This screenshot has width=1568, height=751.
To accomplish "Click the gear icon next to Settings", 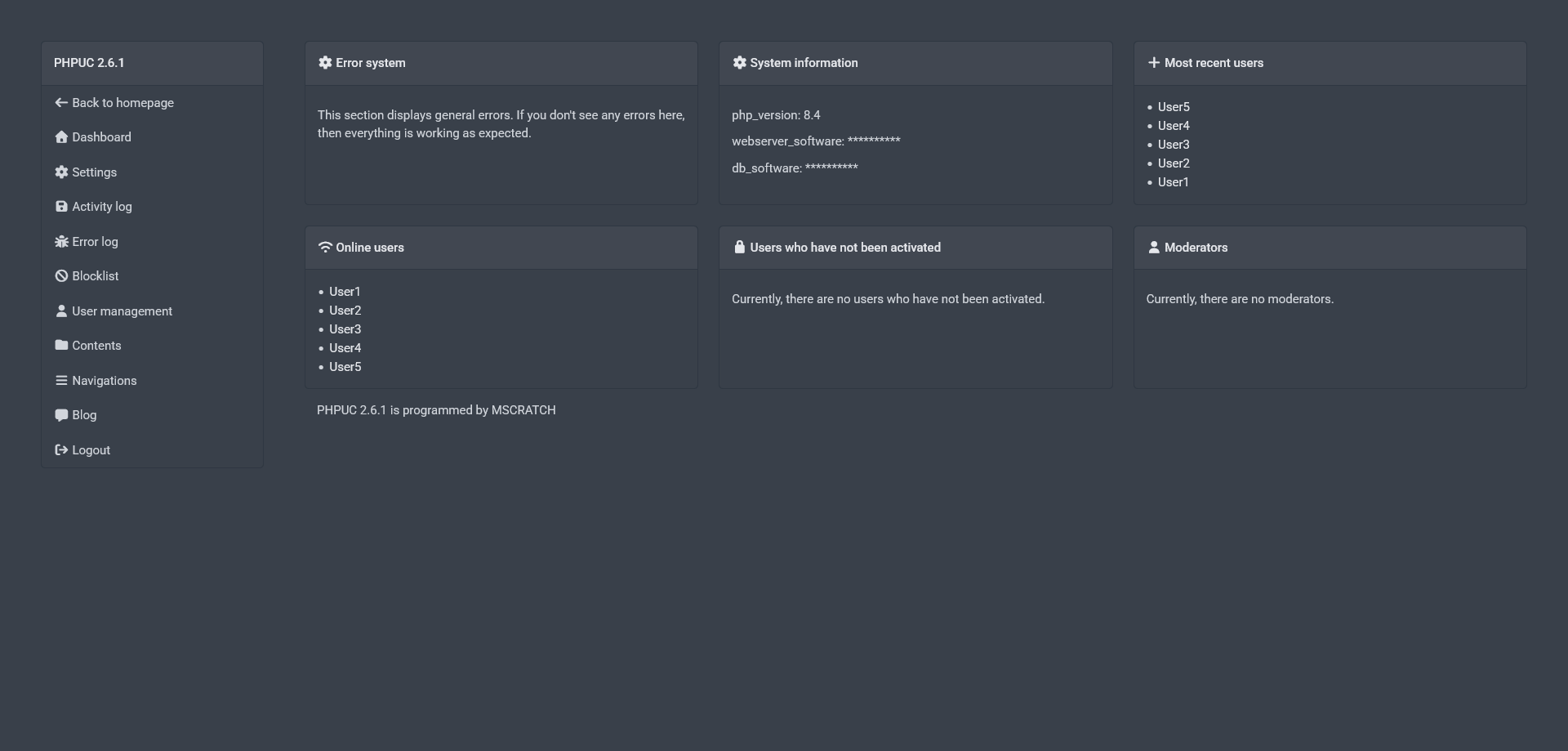I will click(x=61, y=172).
